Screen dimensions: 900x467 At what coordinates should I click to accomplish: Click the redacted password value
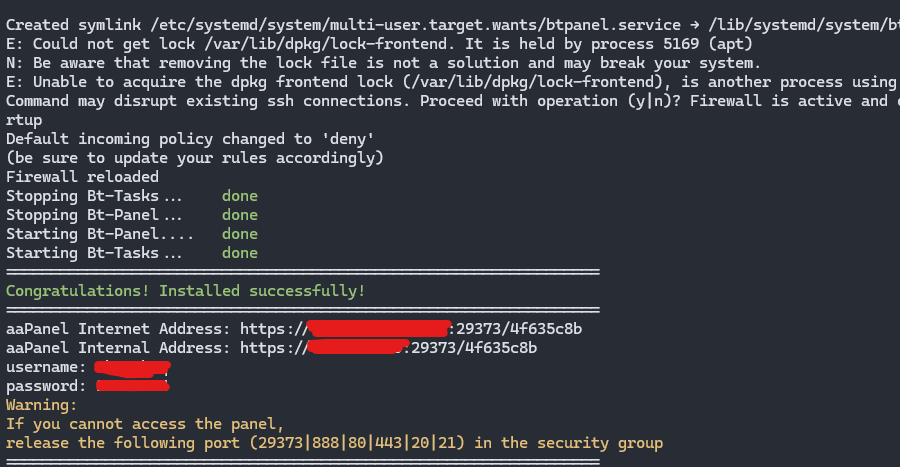pos(132,386)
